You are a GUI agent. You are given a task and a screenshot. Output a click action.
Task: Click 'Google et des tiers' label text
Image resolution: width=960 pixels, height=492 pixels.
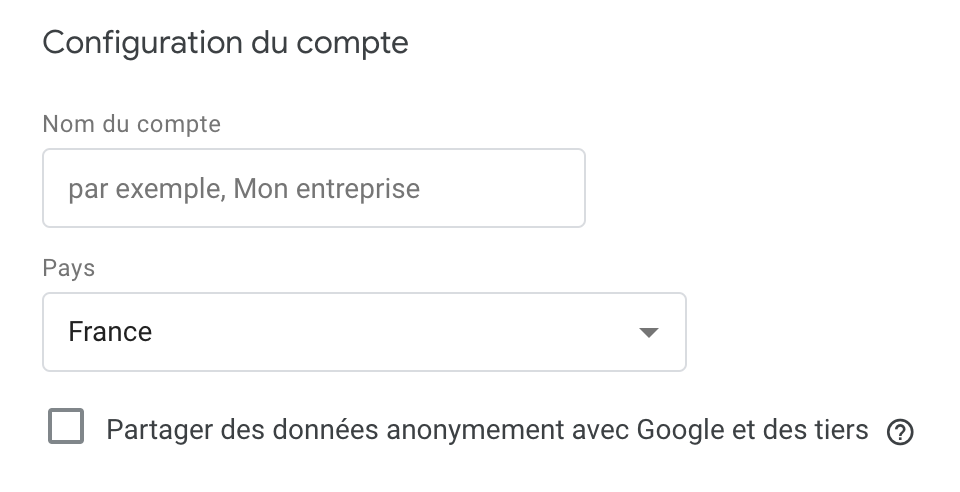coord(752,430)
